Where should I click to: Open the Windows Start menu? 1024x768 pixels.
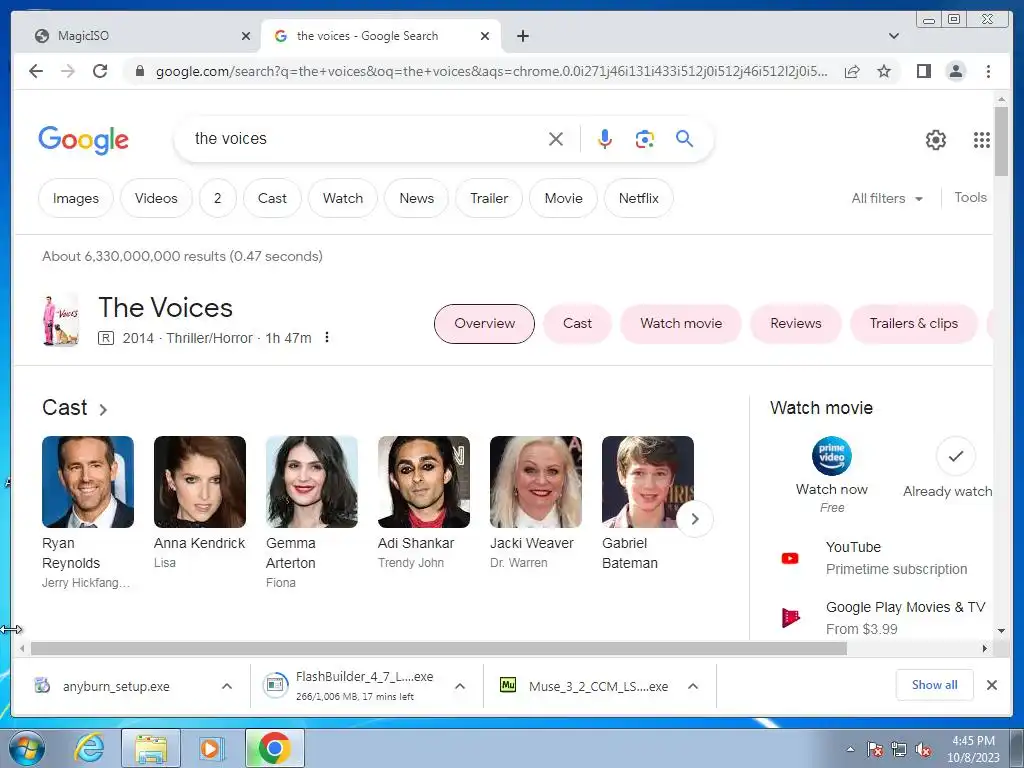point(26,748)
